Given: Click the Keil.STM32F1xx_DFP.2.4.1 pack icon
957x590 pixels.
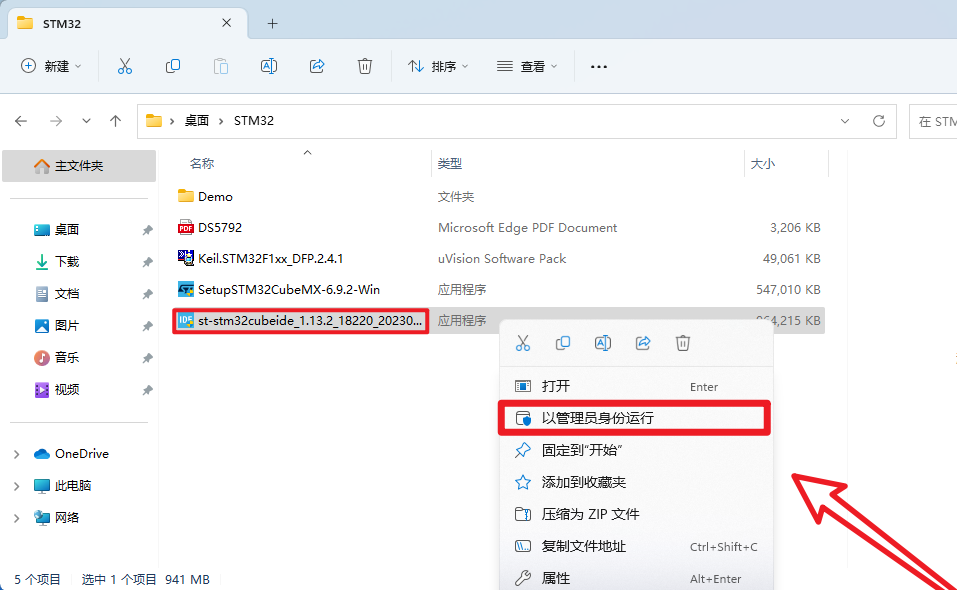Looking at the screenshot, I should [186, 258].
